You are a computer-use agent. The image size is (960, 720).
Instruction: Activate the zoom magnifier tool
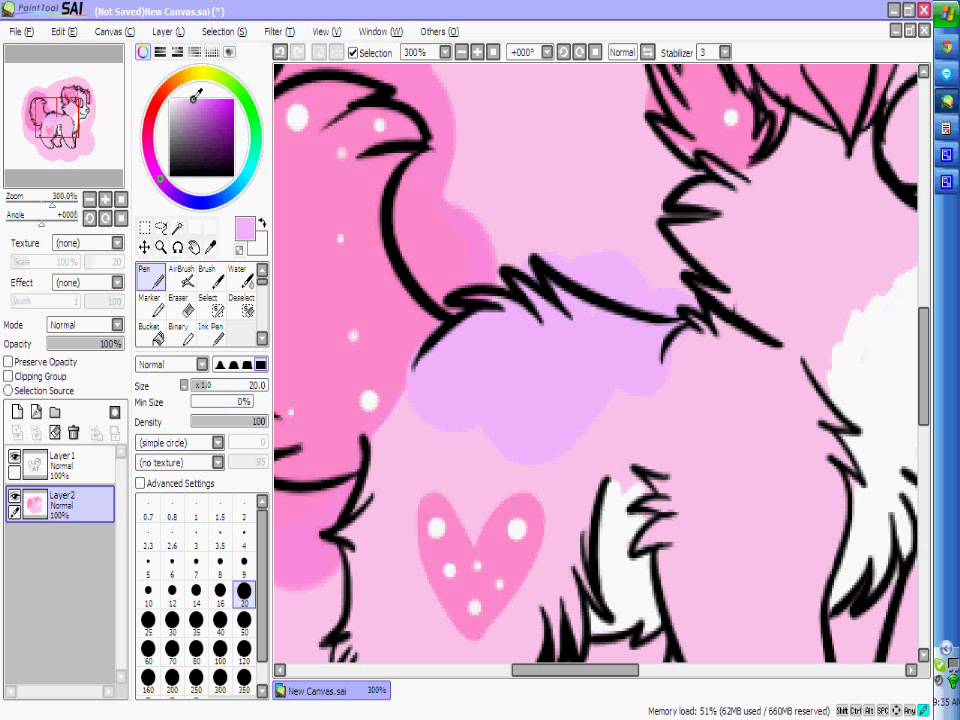[x=161, y=247]
